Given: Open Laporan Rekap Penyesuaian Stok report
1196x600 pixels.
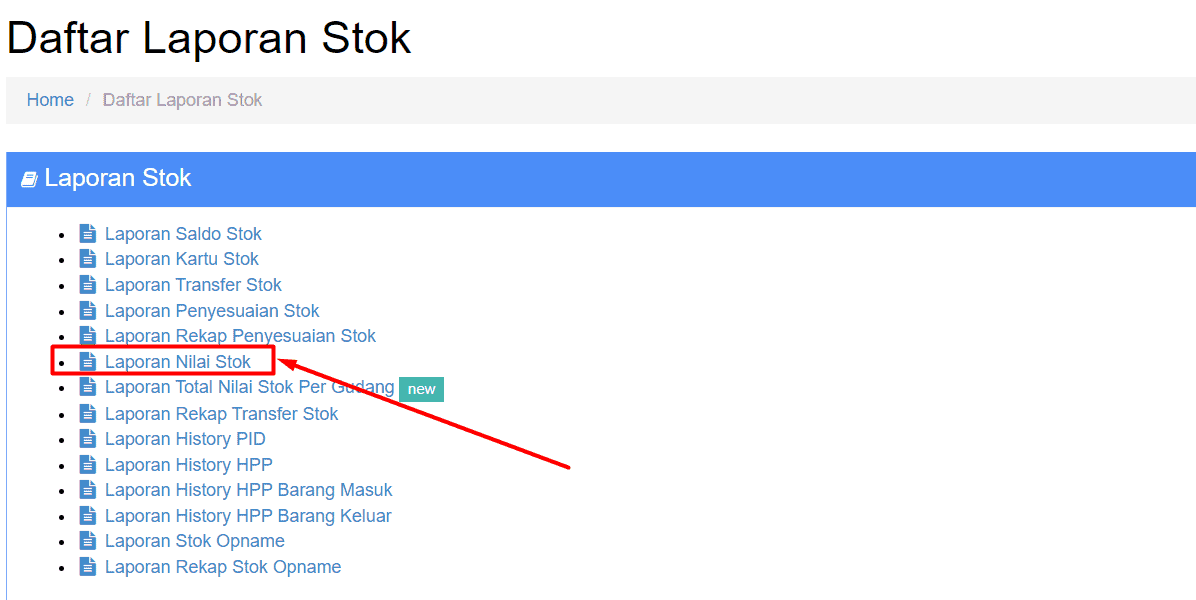Looking at the screenshot, I should (x=240, y=336).
